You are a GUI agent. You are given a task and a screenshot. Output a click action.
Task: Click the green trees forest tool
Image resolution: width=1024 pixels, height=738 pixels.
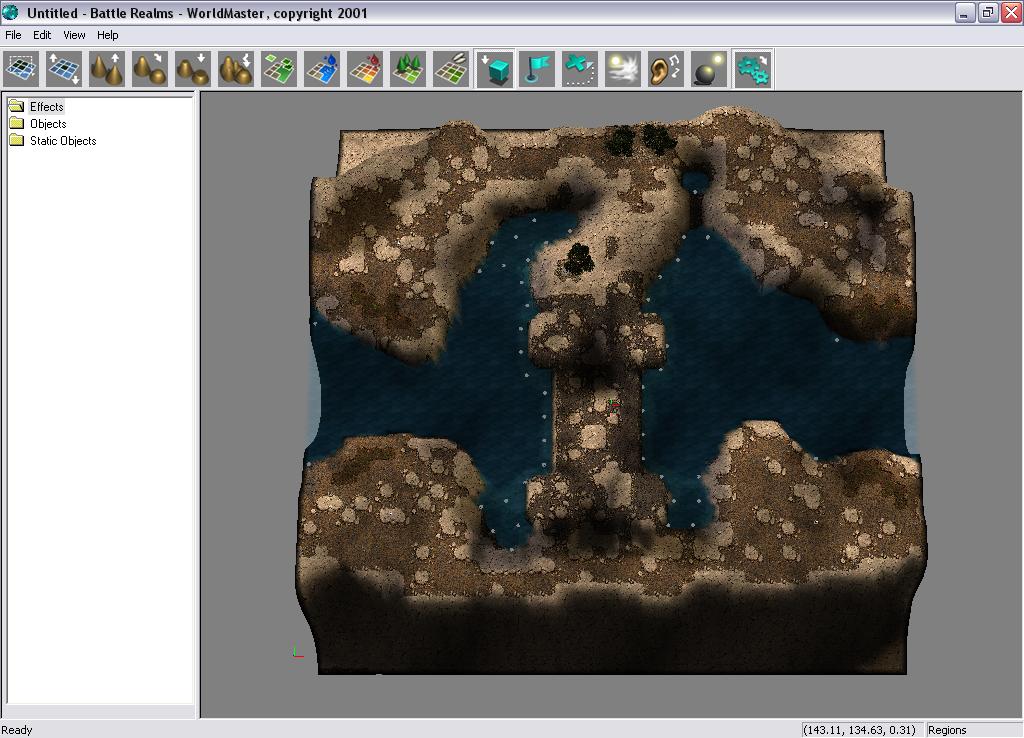click(408, 70)
